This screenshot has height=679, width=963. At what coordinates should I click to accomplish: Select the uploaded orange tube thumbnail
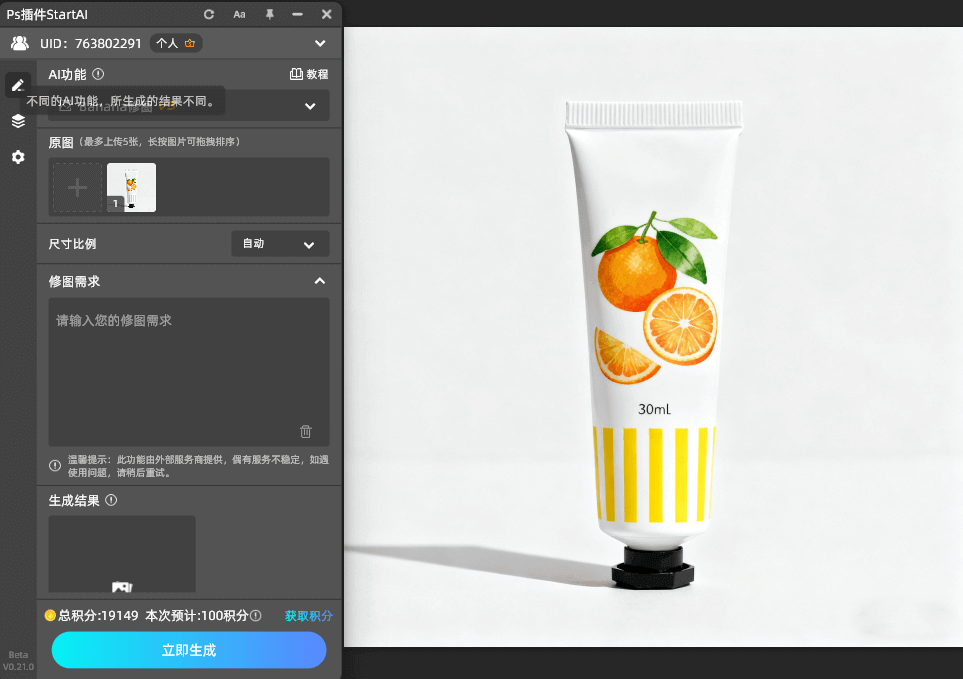coord(131,187)
